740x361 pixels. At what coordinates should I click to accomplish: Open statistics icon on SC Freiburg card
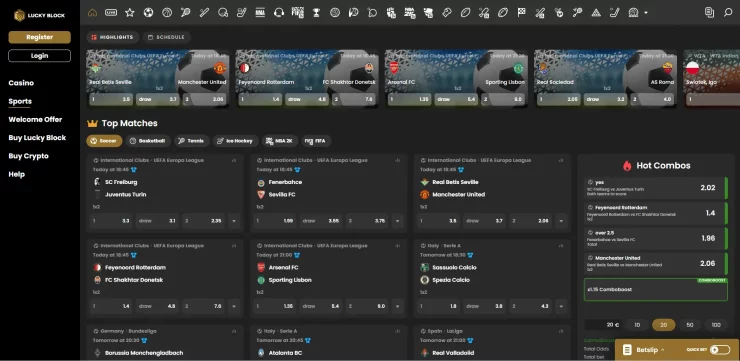(x=234, y=160)
